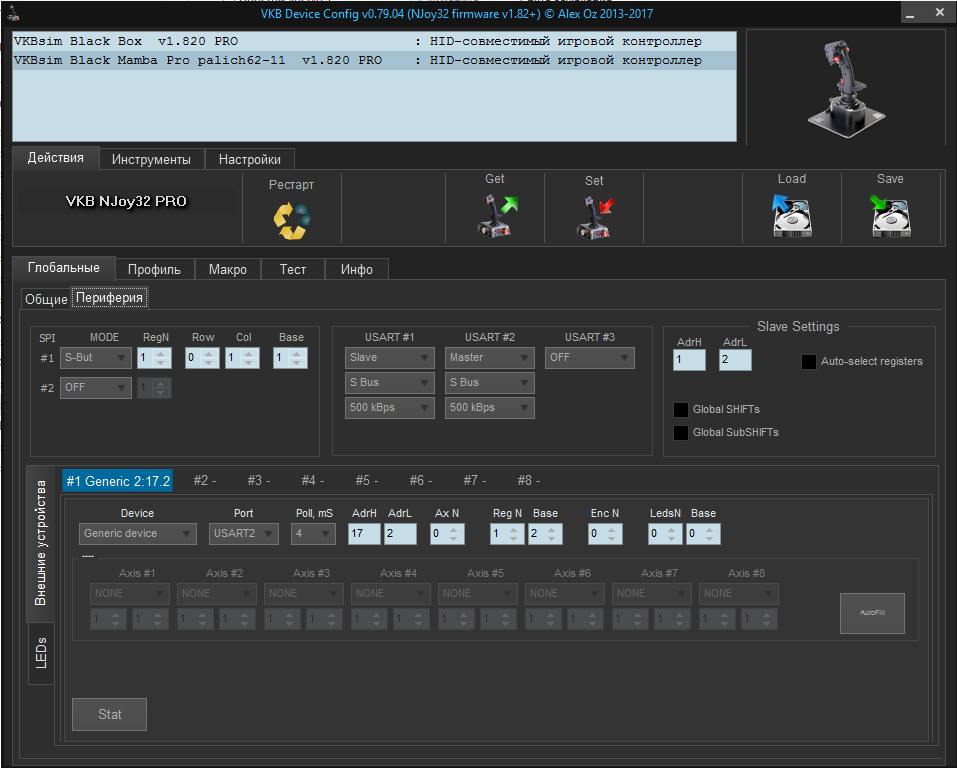Click SPI #1 RegN stepper
The height and width of the screenshot is (768, 957).
point(154,358)
